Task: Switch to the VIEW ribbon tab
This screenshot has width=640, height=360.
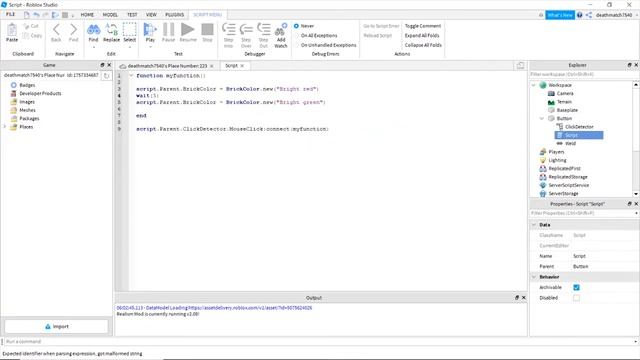Action: click(151, 15)
